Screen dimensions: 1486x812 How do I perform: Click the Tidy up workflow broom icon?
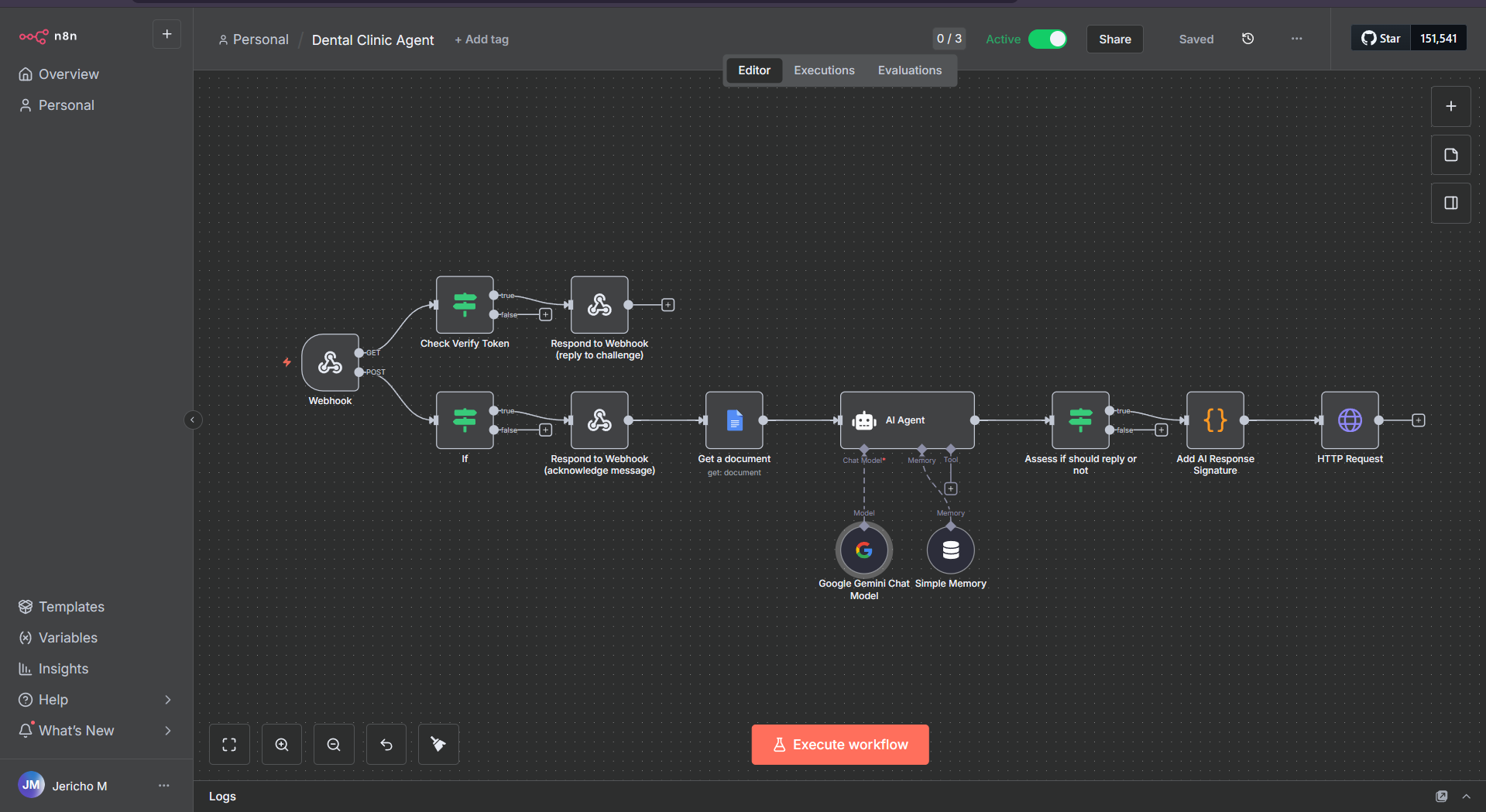pos(438,745)
